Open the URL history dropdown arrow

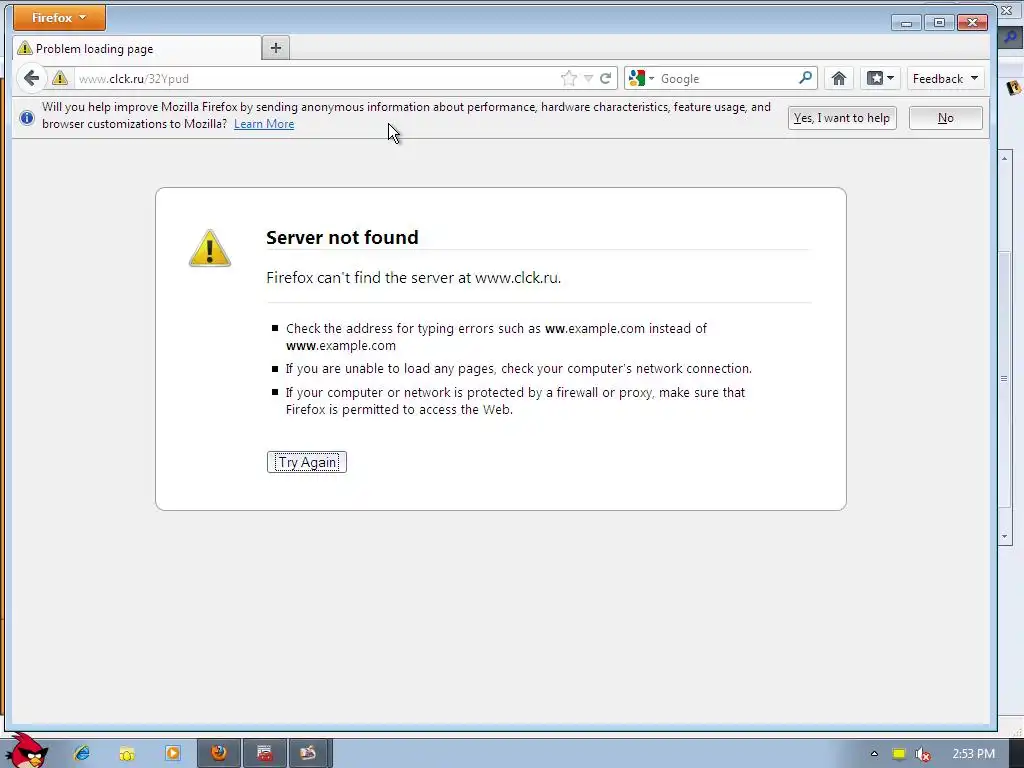pyautogui.click(x=588, y=78)
